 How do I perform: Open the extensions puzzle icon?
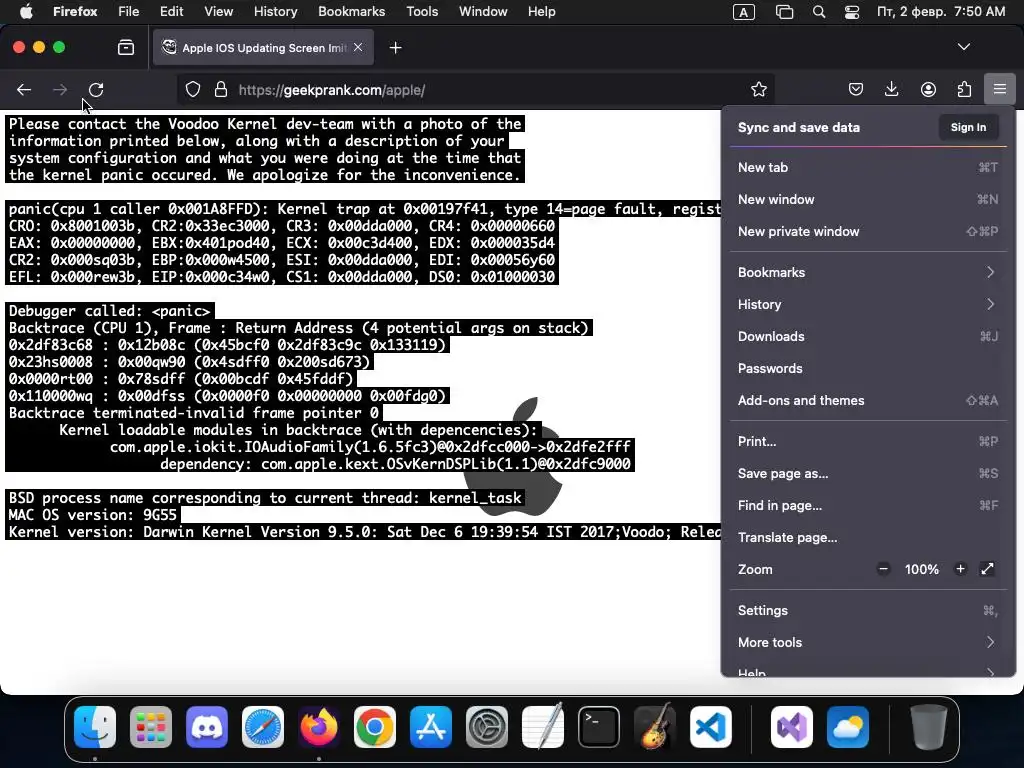(x=964, y=89)
